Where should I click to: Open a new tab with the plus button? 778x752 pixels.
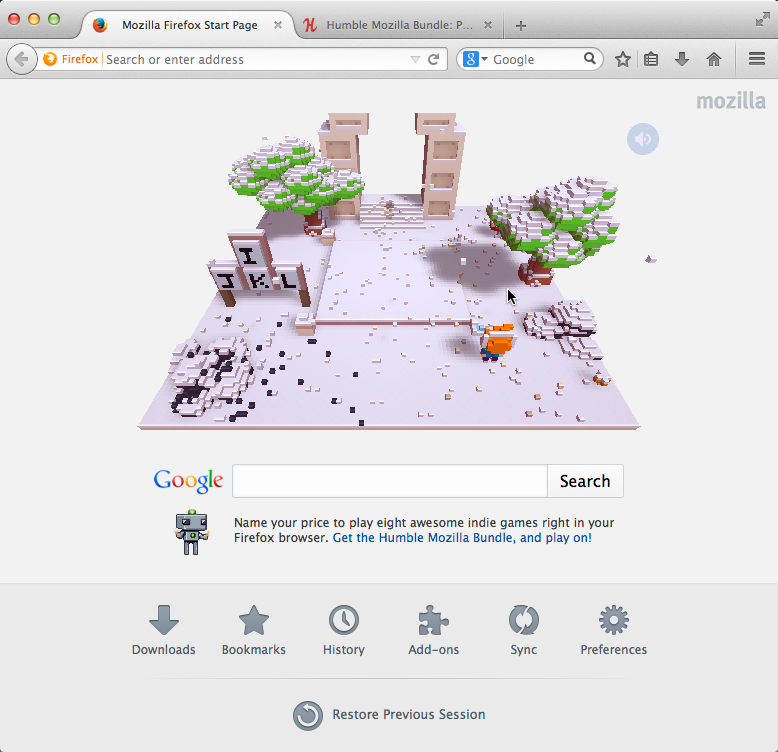tap(520, 25)
